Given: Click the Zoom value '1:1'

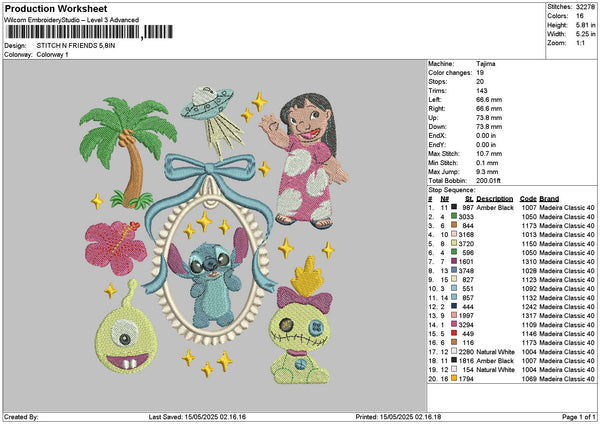Looking at the screenshot, I should click(580, 43).
